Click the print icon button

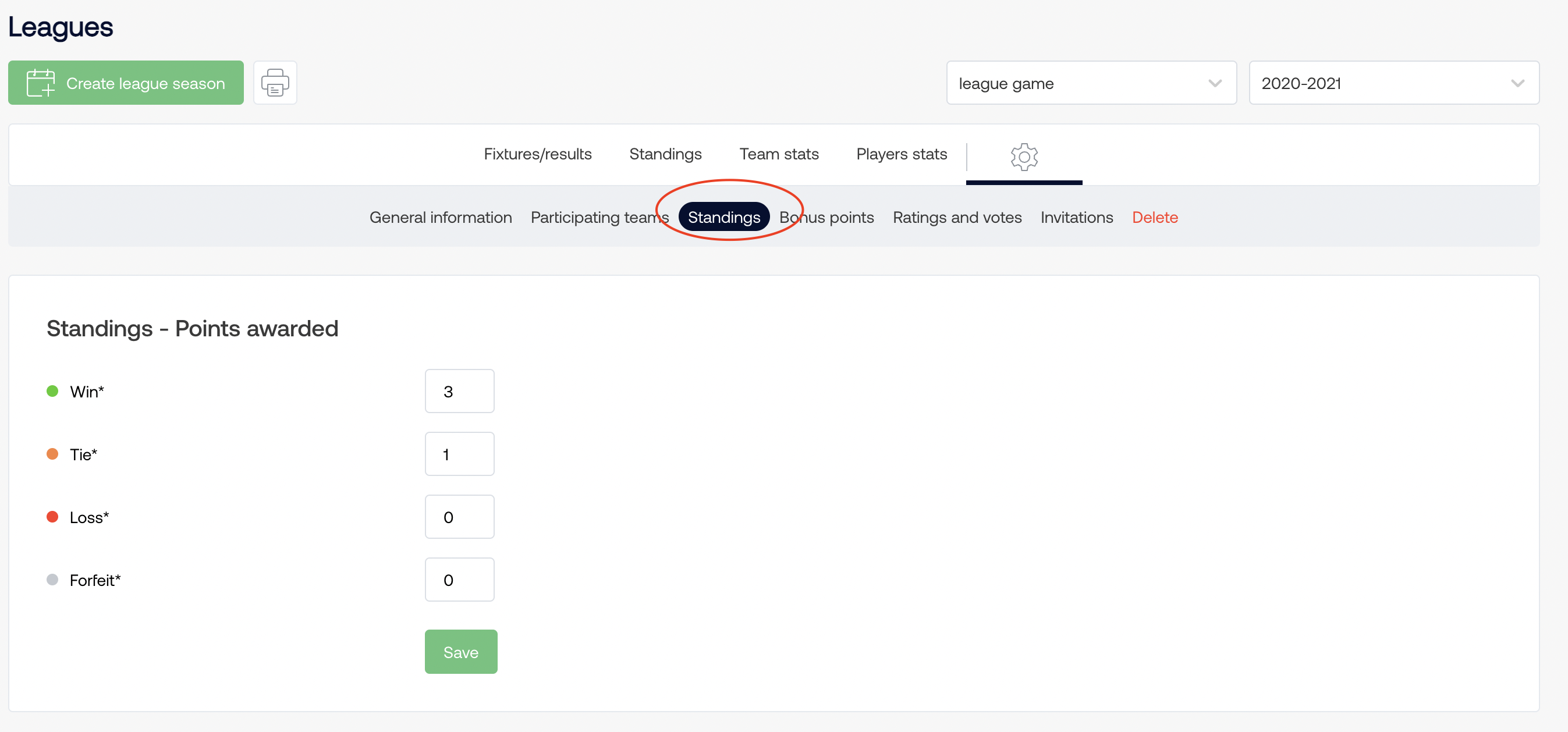point(275,83)
